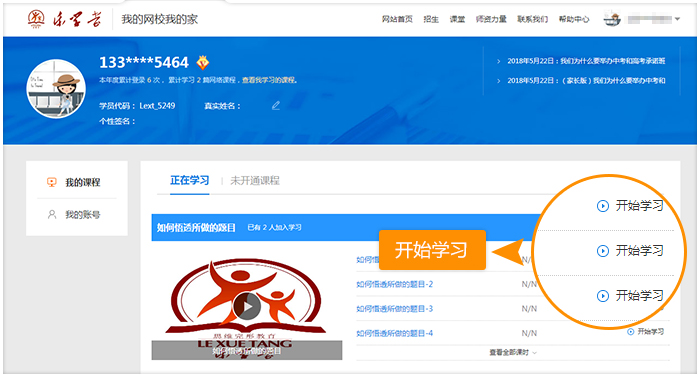700x377 pixels.
Task: Click chevron arrow before 家长版 news item
Action: pyautogui.click(x=499, y=81)
